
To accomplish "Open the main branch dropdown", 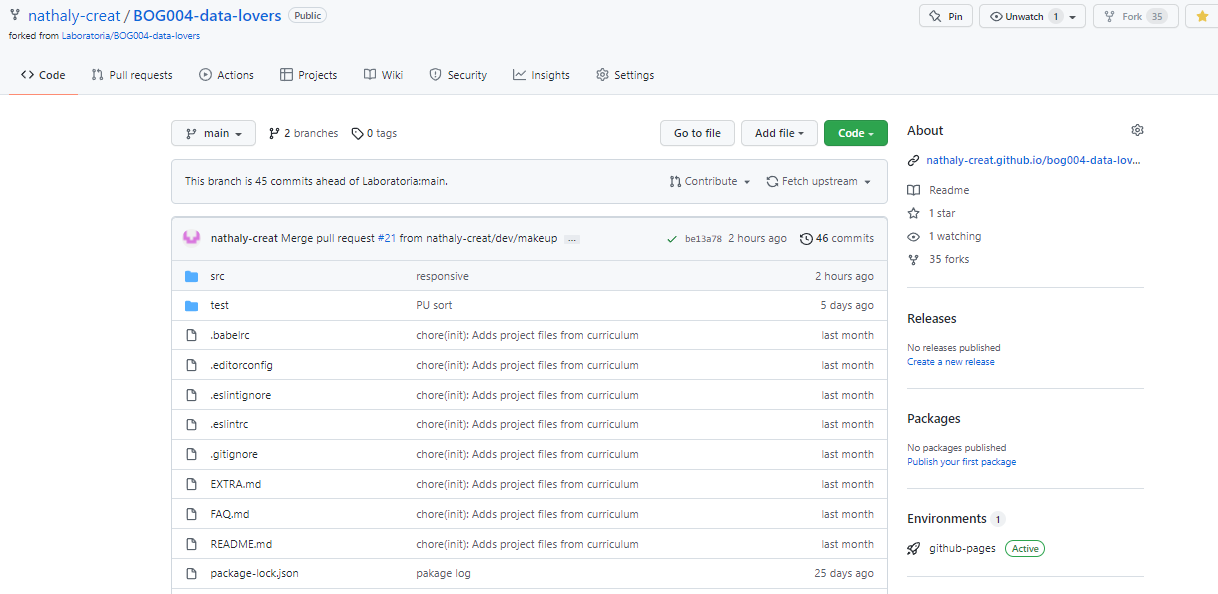I will pos(213,133).
